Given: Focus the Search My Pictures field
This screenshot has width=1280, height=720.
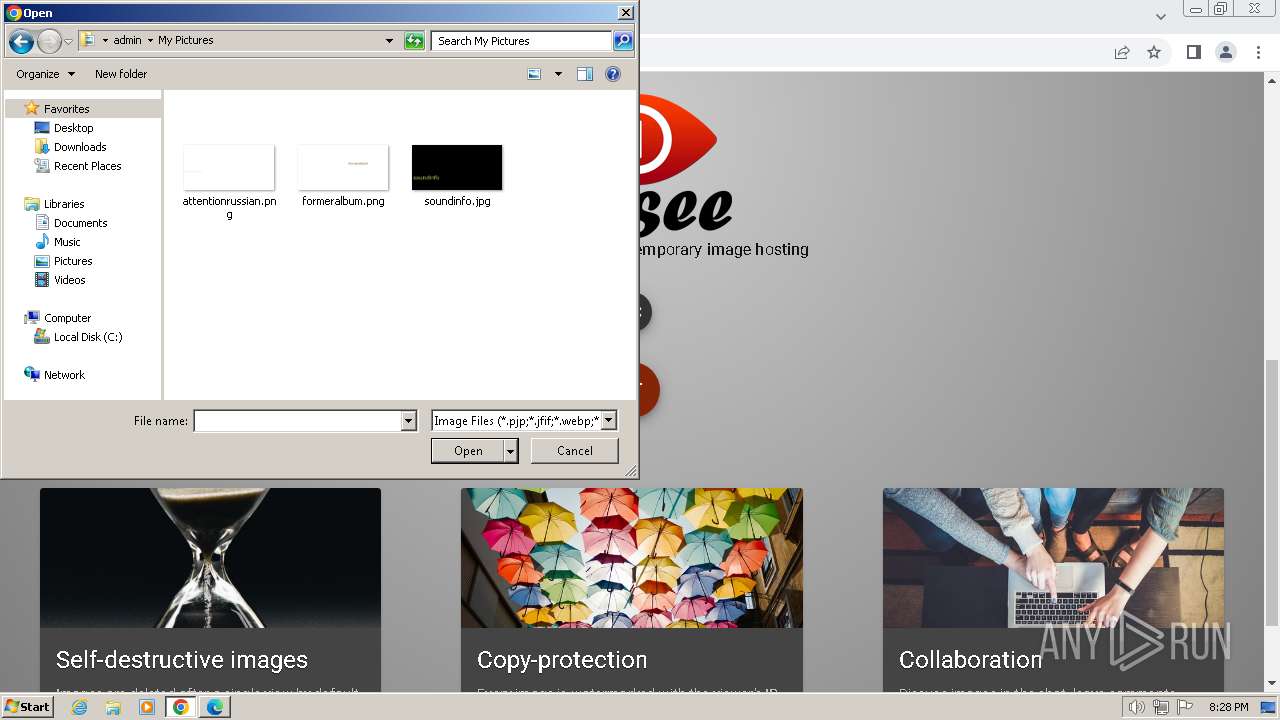Looking at the screenshot, I should pos(522,41).
